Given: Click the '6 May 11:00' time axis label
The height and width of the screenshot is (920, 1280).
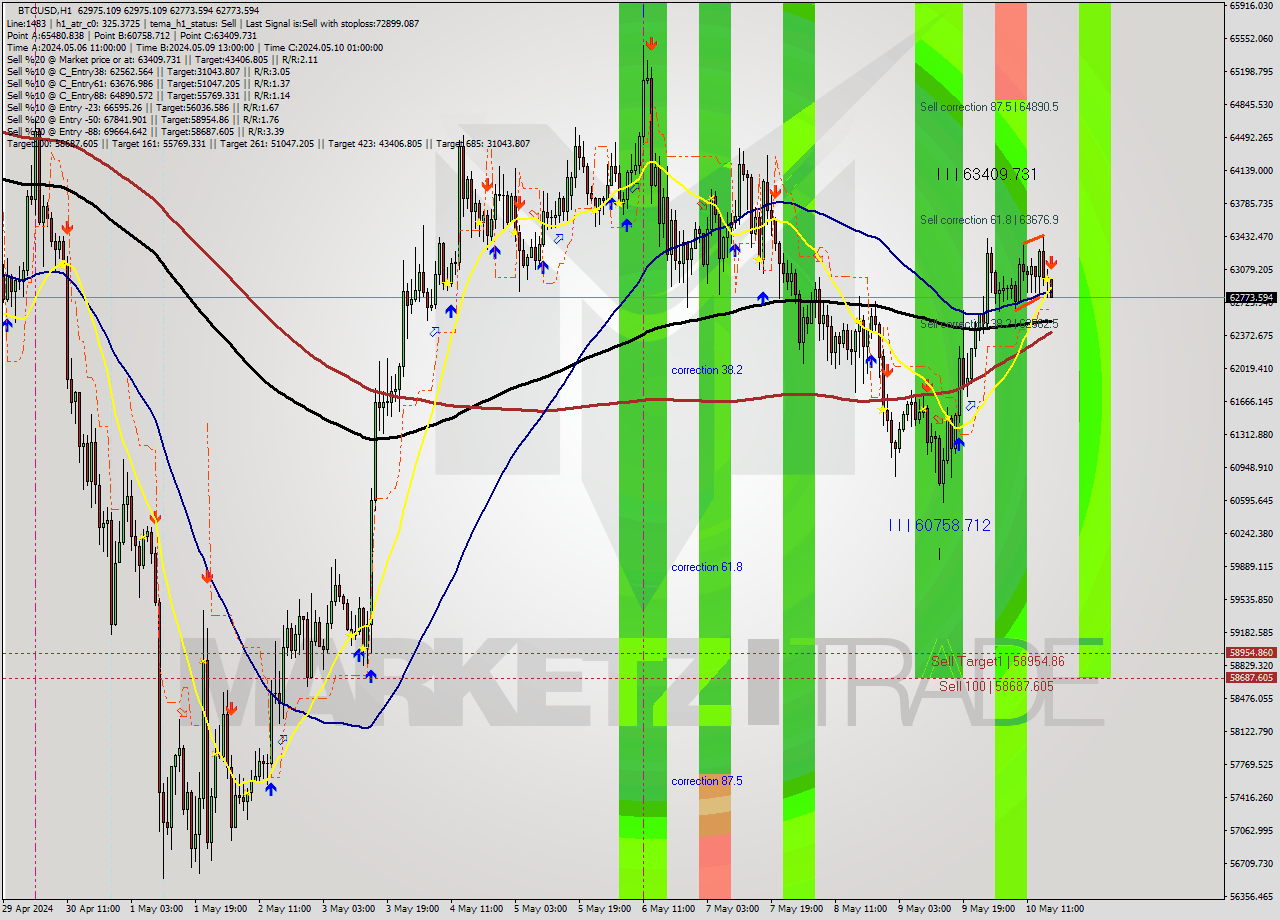Looking at the screenshot, I should (x=667, y=909).
